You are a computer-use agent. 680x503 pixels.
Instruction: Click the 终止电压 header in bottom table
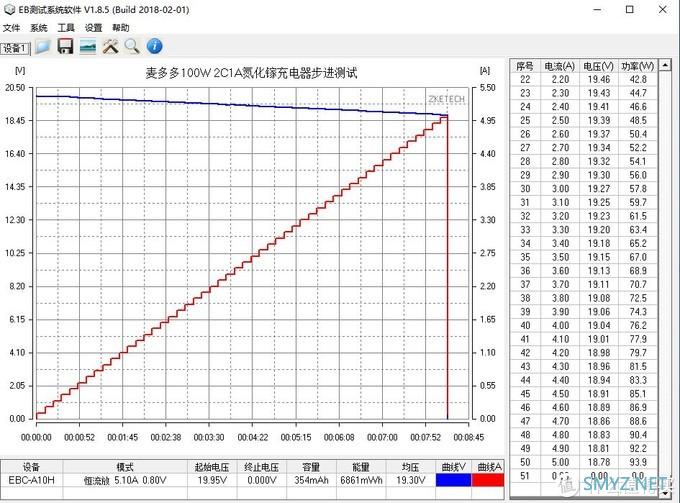click(262, 467)
